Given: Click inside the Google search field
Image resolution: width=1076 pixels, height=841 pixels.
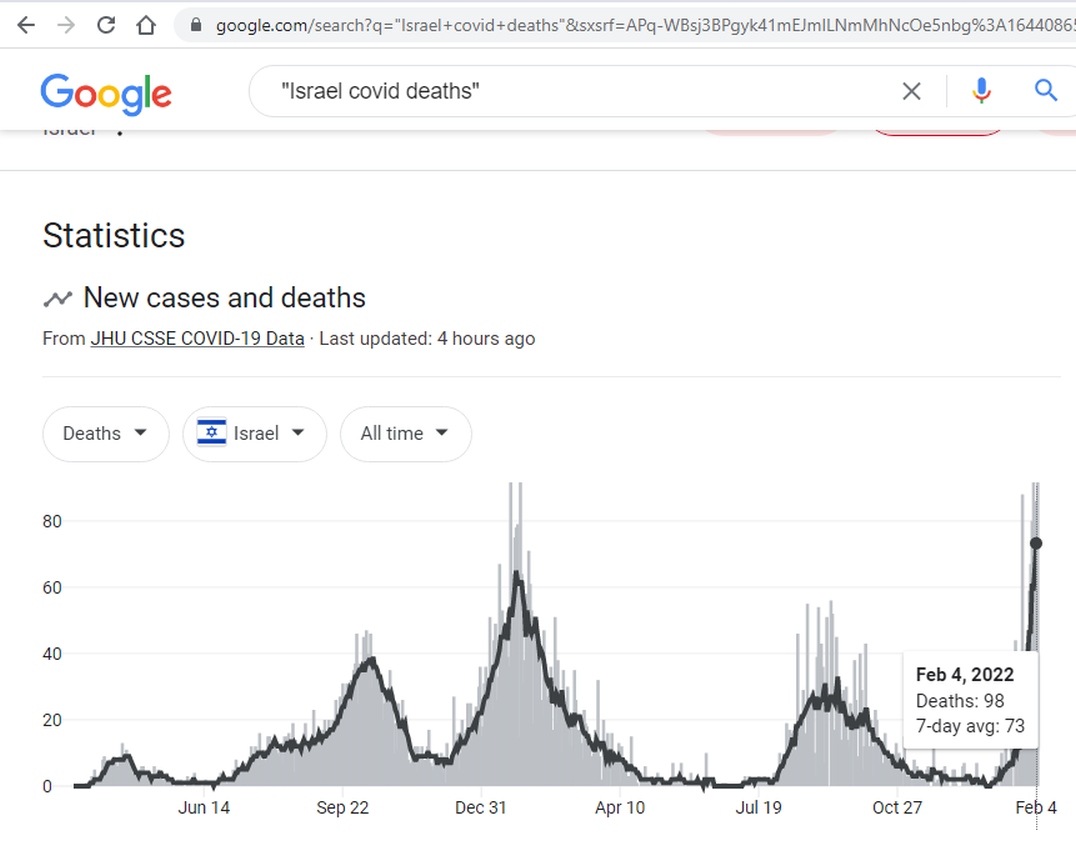Looking at the screenshot, I should point(580,92).
